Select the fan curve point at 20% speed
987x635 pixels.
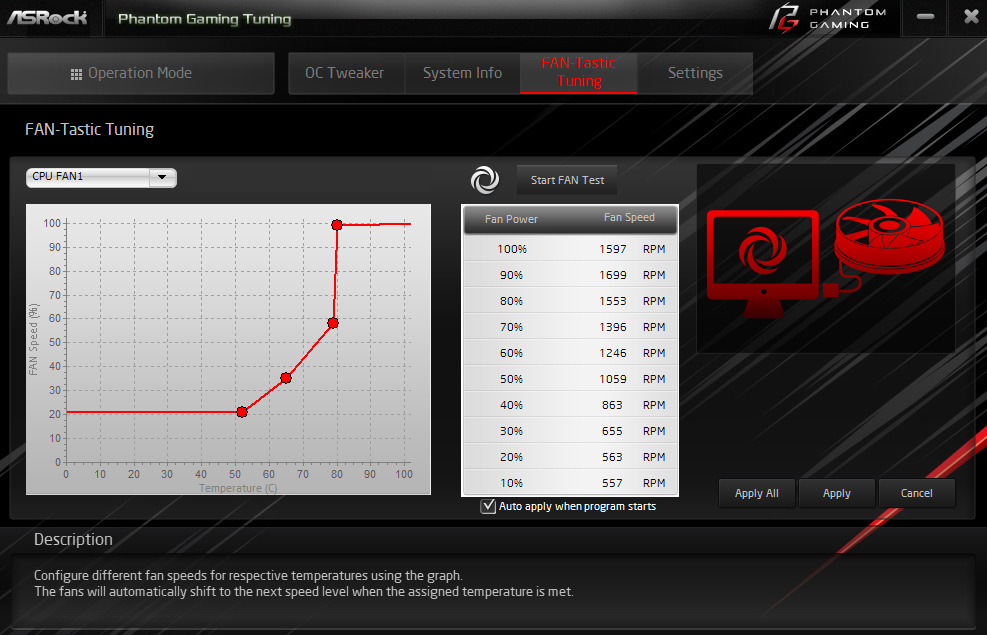pyautogui.click(x=242, y=412)
